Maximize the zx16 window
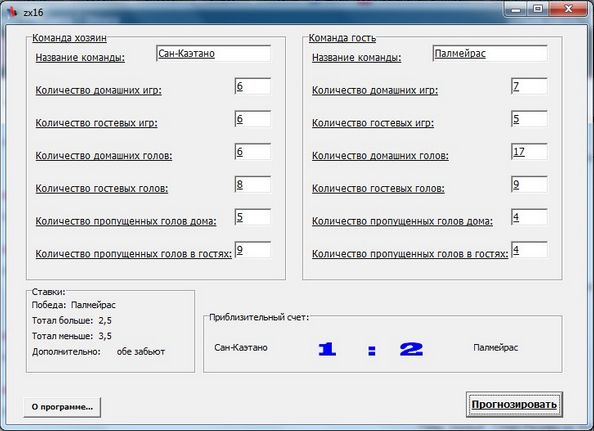This screenshot has width=594, height=431. point(538,9)
